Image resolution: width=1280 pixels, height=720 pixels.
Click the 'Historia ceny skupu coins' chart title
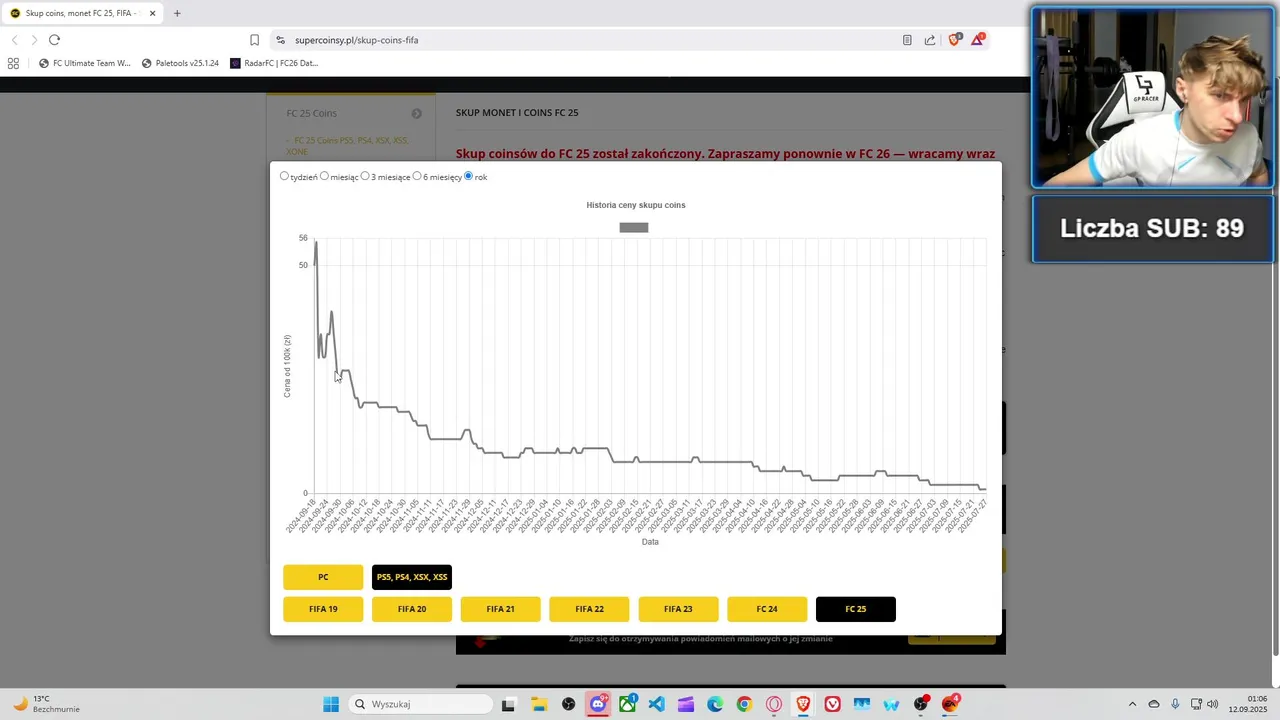[x=636, y=205]
